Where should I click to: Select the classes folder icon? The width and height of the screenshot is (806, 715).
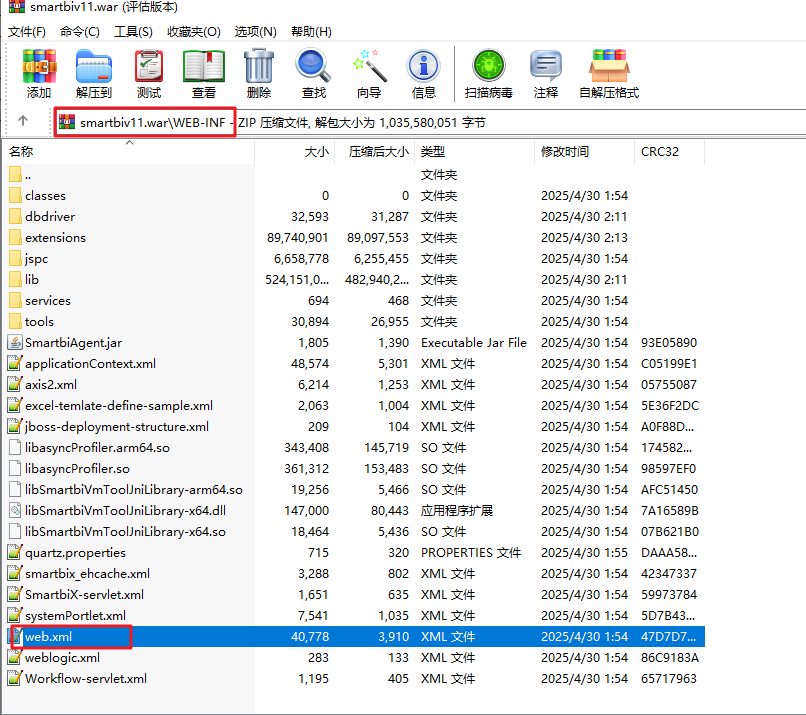point(15,195)
